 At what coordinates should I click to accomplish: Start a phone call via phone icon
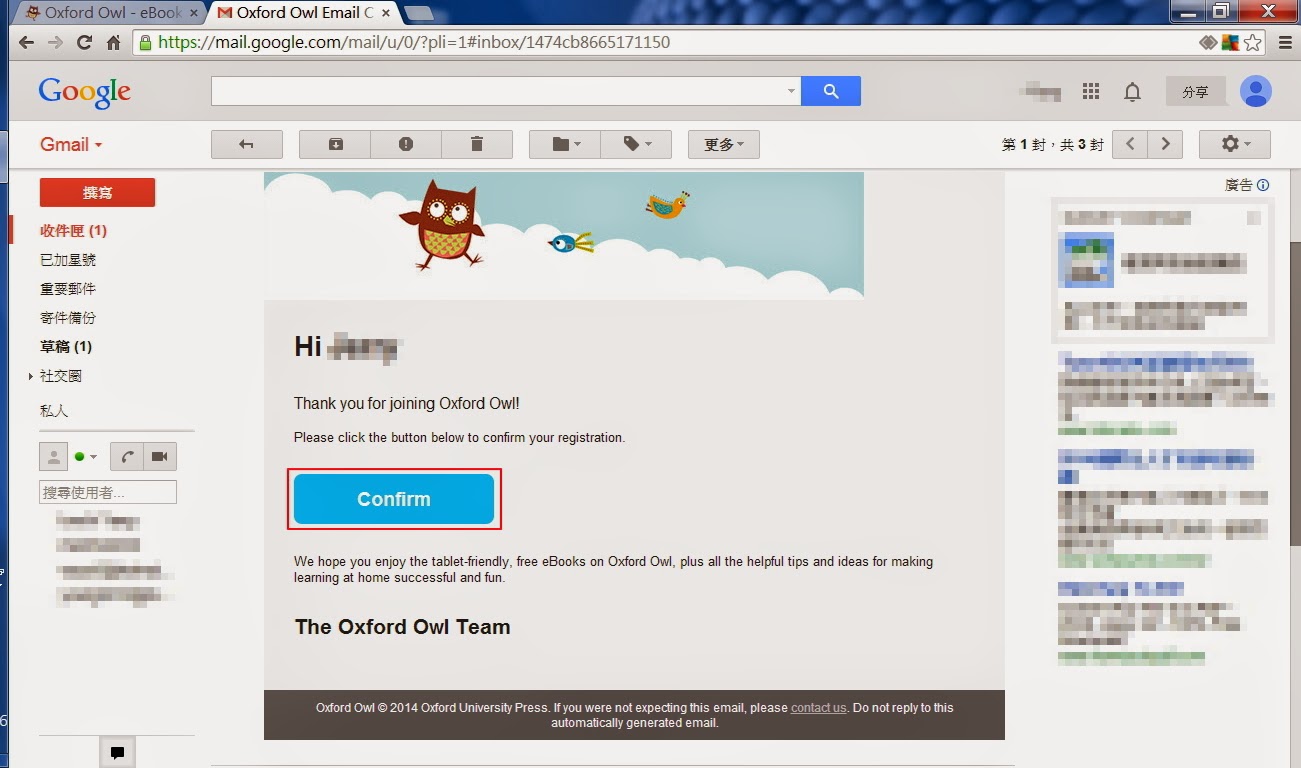[126, 456]
